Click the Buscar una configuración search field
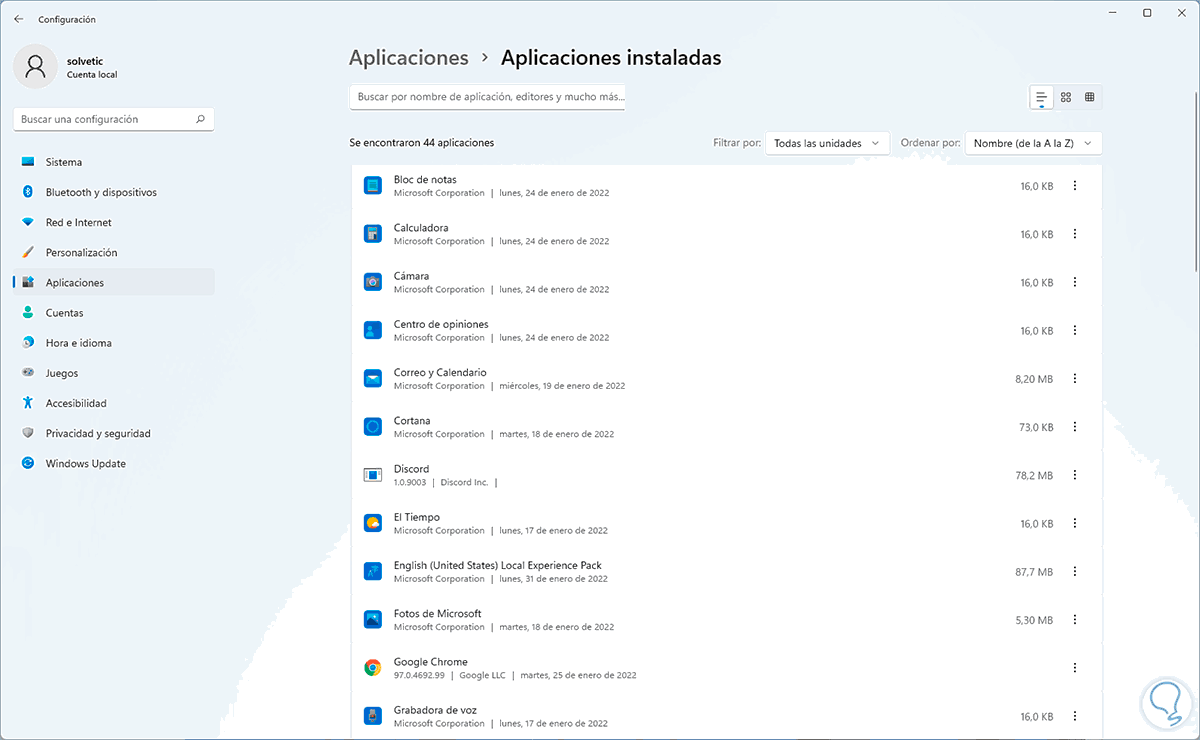 pyautogui.click(x=114, y=119)
